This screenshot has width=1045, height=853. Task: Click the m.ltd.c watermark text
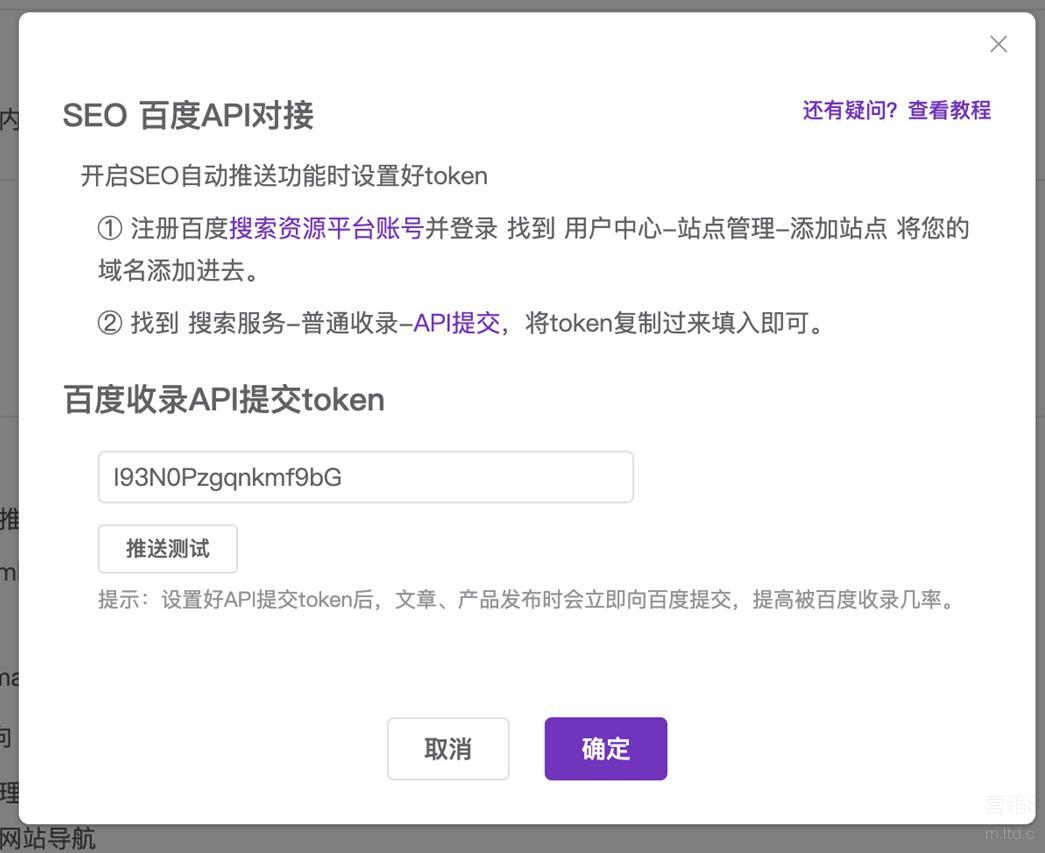click(x=1008, y=833)
